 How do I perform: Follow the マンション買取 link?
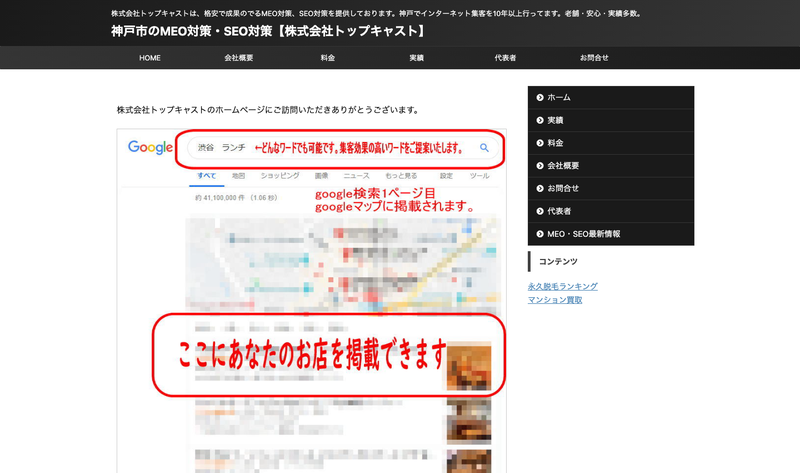(555, 300)
